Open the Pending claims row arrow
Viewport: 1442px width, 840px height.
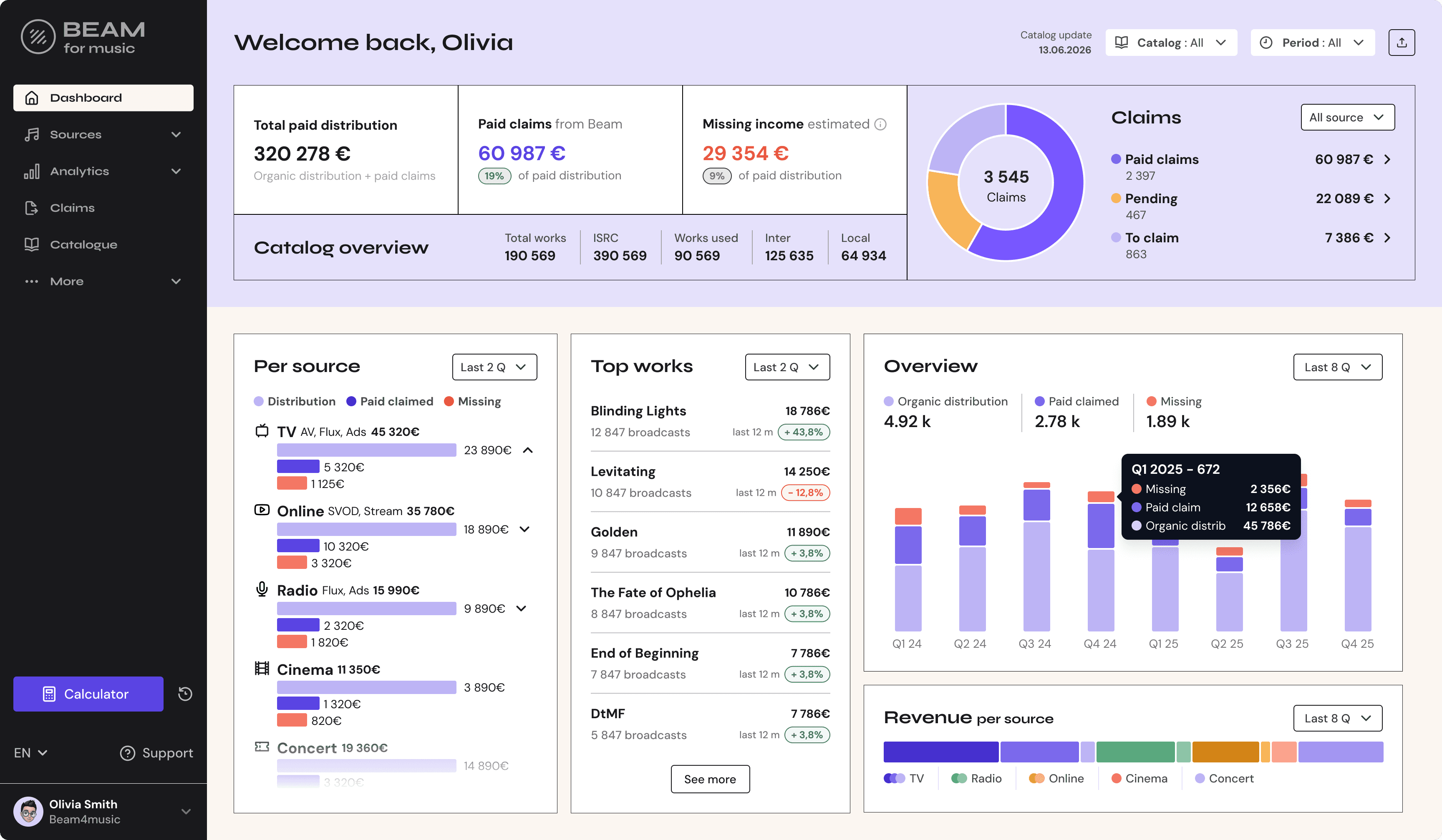pos(1387,199)
